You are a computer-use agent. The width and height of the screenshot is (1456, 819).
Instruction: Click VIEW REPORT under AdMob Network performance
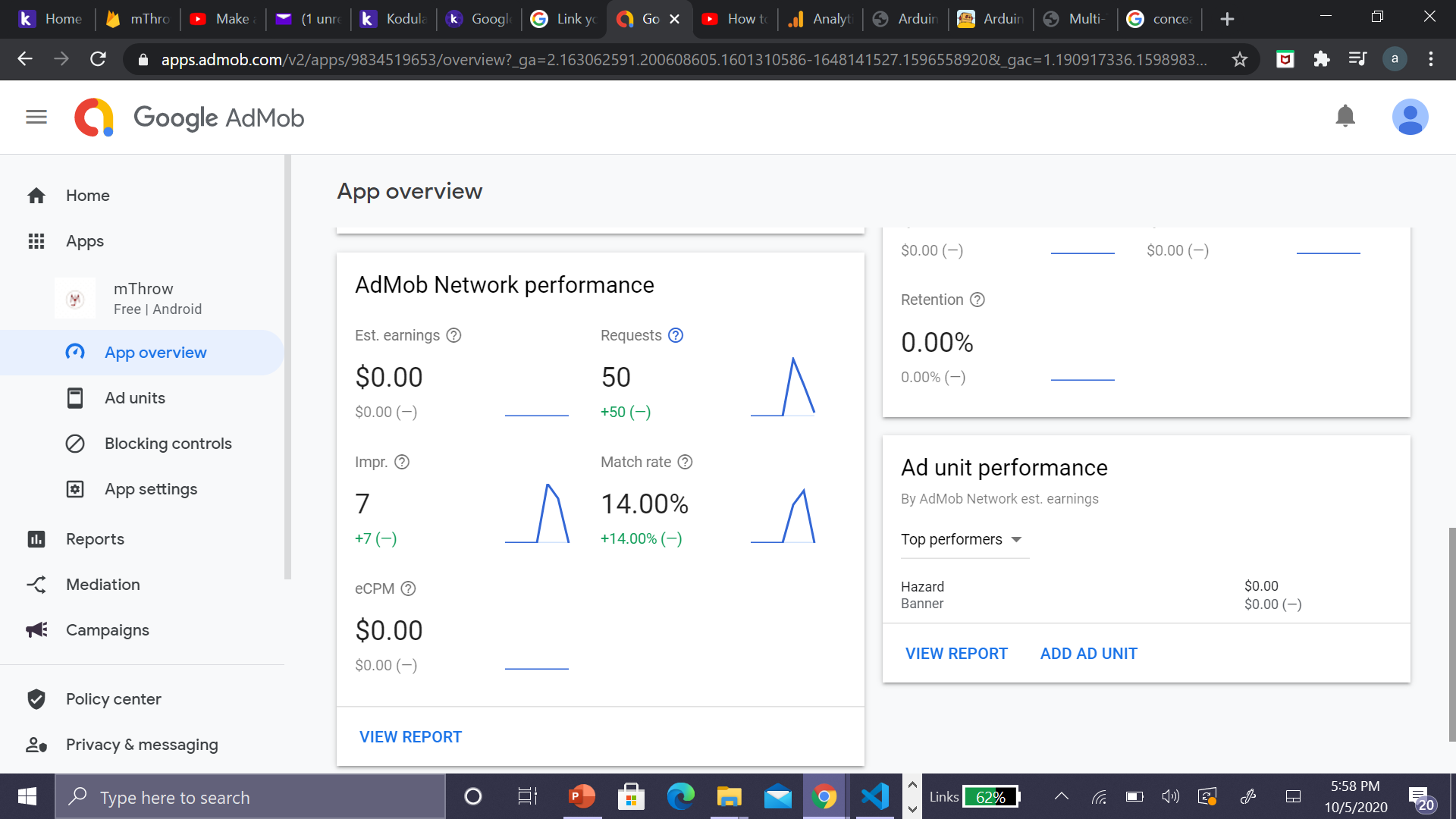tap(410, 737)
